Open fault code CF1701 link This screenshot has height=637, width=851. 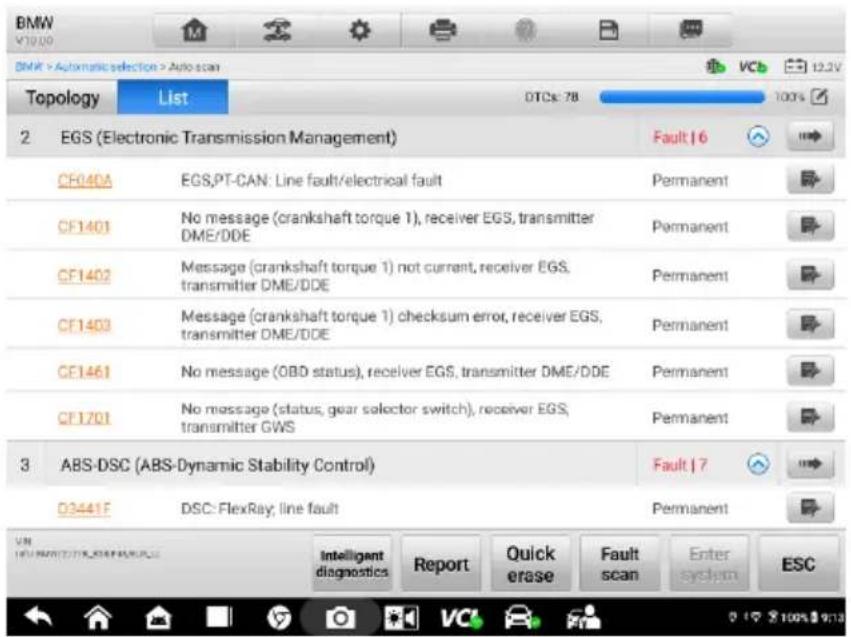[x=84, y=418]
